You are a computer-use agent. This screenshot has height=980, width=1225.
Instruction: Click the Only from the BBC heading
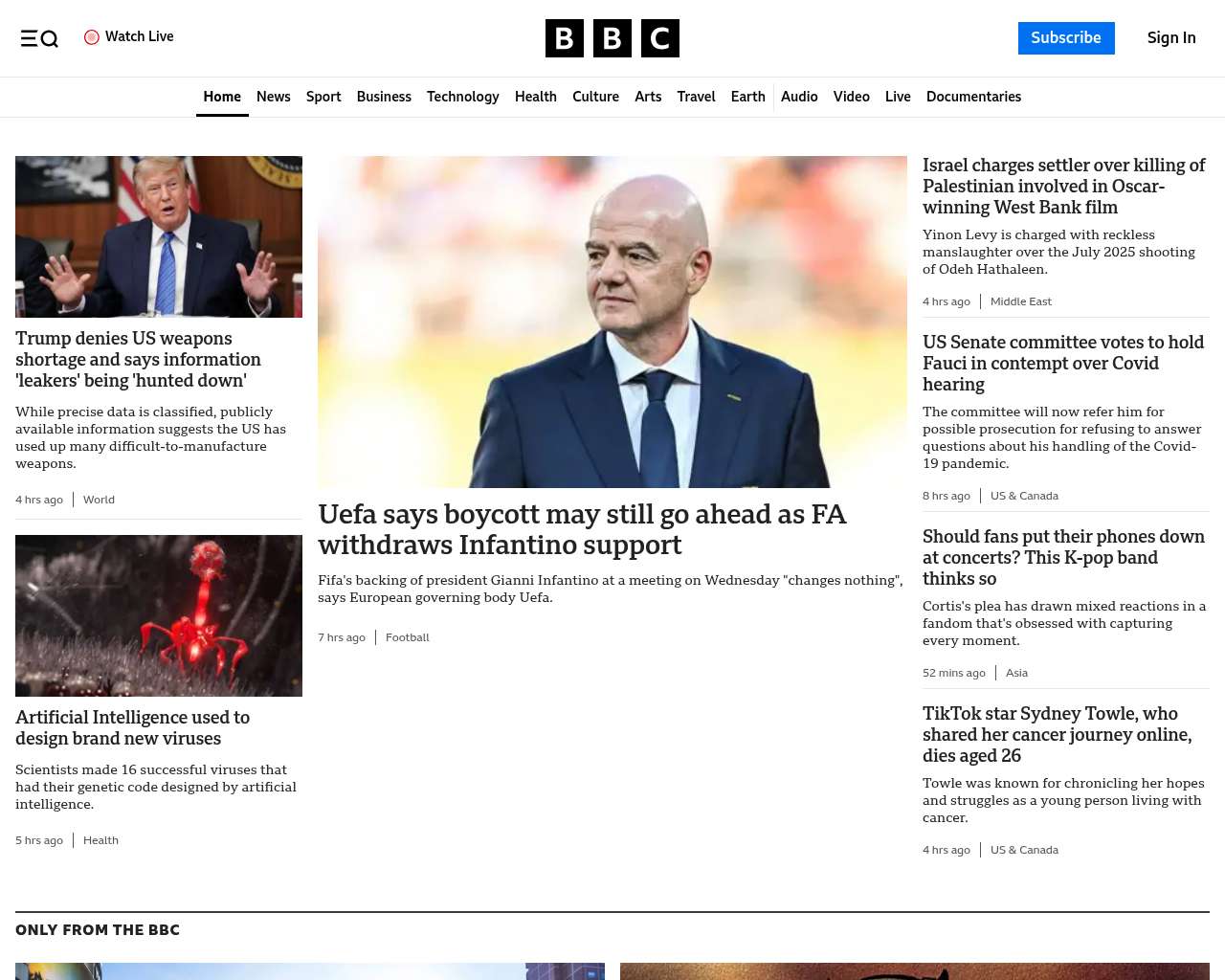(x=98, y=930)
